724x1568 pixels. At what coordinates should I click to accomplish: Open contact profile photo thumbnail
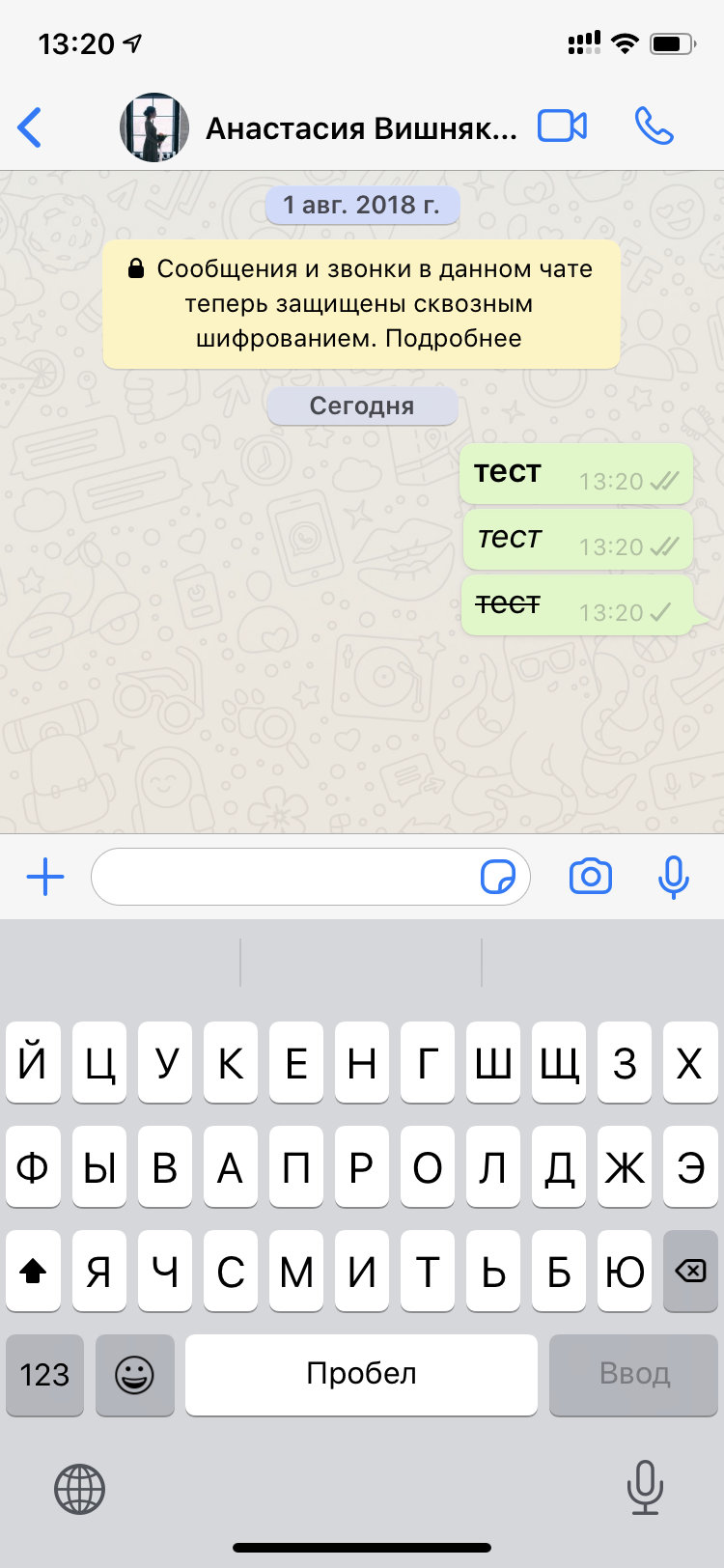coord(154,127)
